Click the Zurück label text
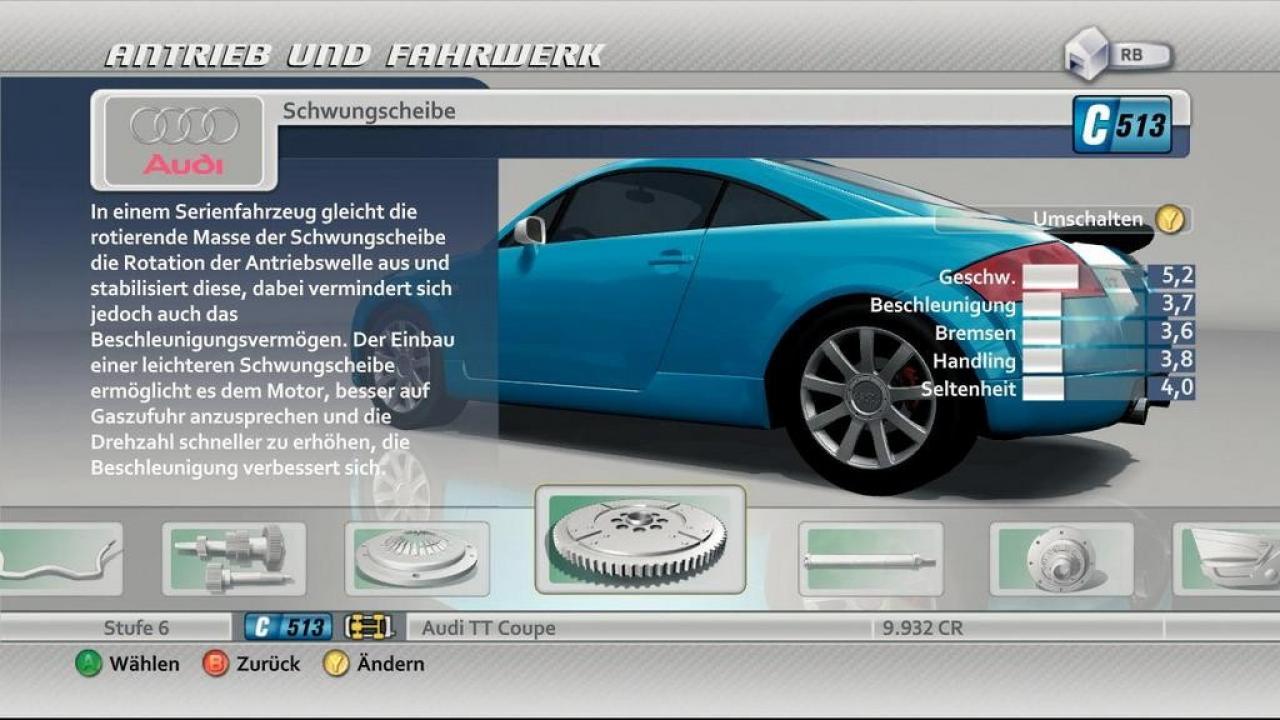Image resolution: width=1280 pixels, height=720 pixels. [x=268, y=664]
